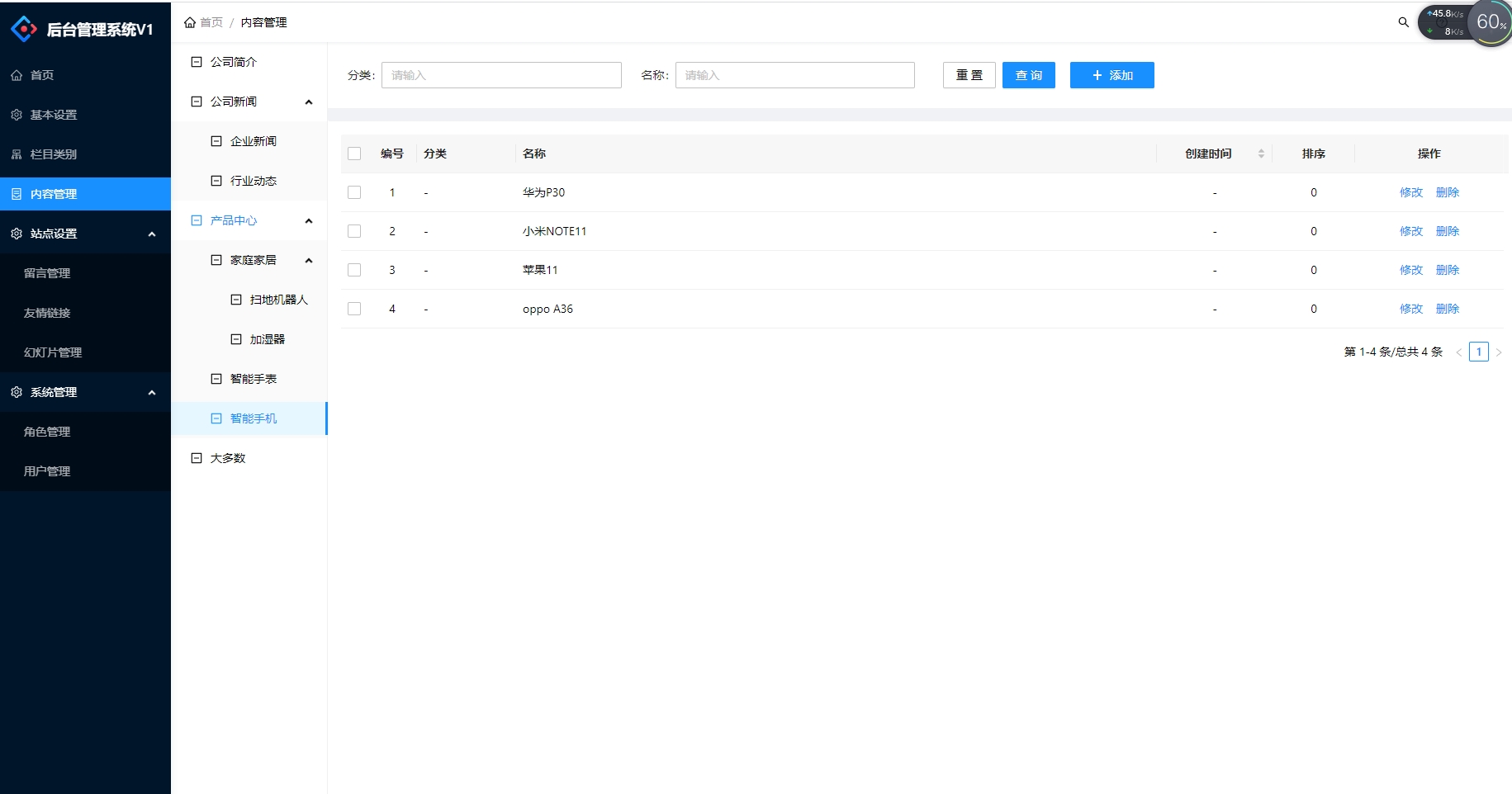
Task: Click 首页 breadcrumb link
Action: 211,22
